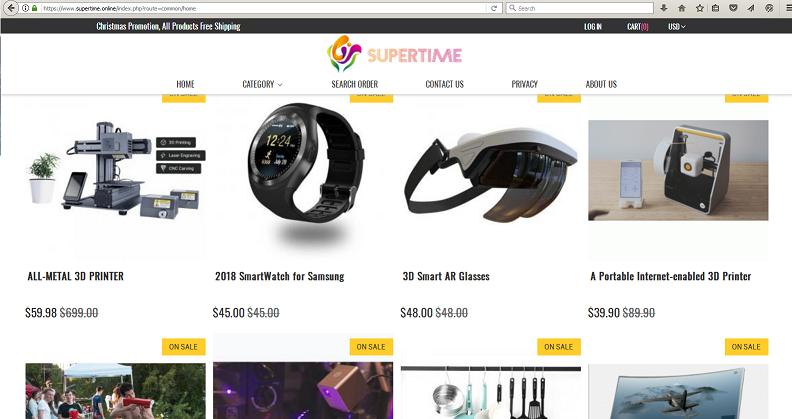Viewport: 792px width, 419px height.
Task: Open the CART link
Action: pyautogui.click(x=637, y=26)
